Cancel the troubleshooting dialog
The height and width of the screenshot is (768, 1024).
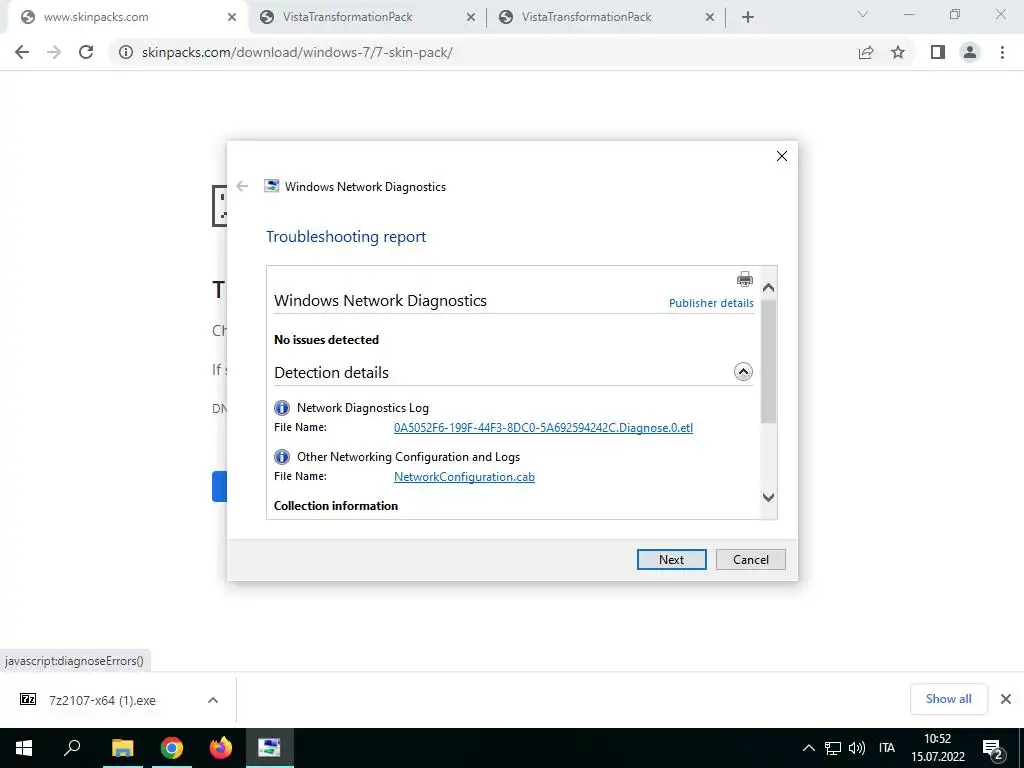(750, 560)
